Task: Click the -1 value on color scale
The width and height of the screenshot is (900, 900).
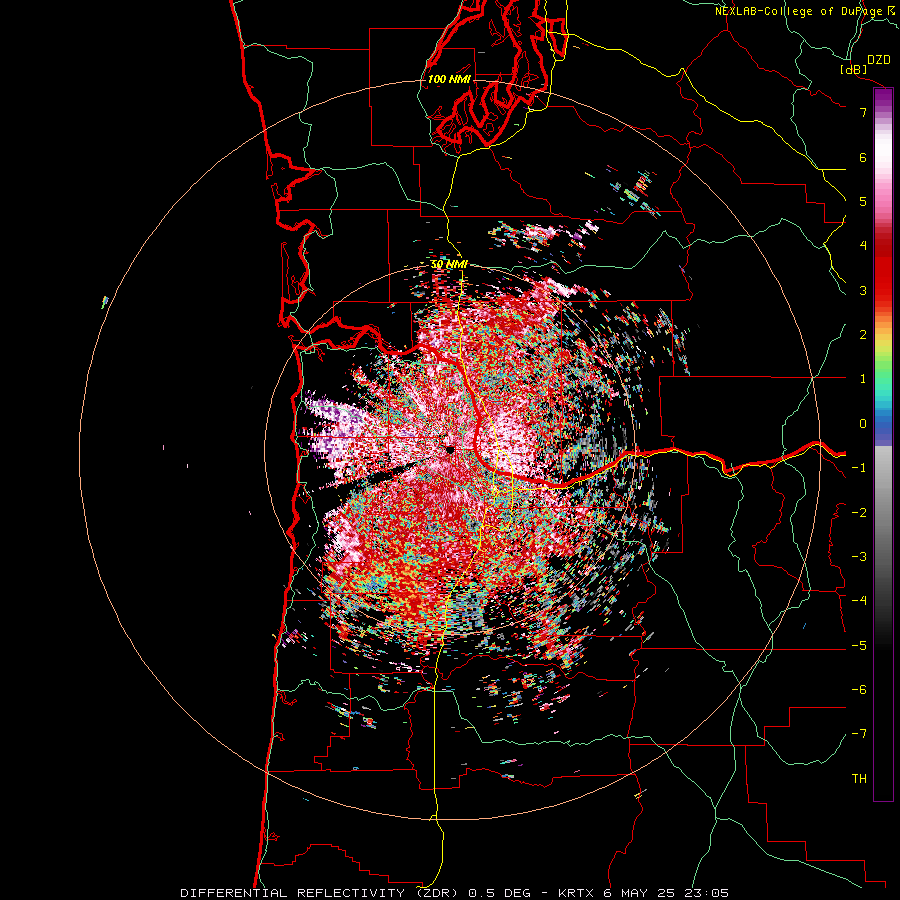Action: tap(859, 468)
